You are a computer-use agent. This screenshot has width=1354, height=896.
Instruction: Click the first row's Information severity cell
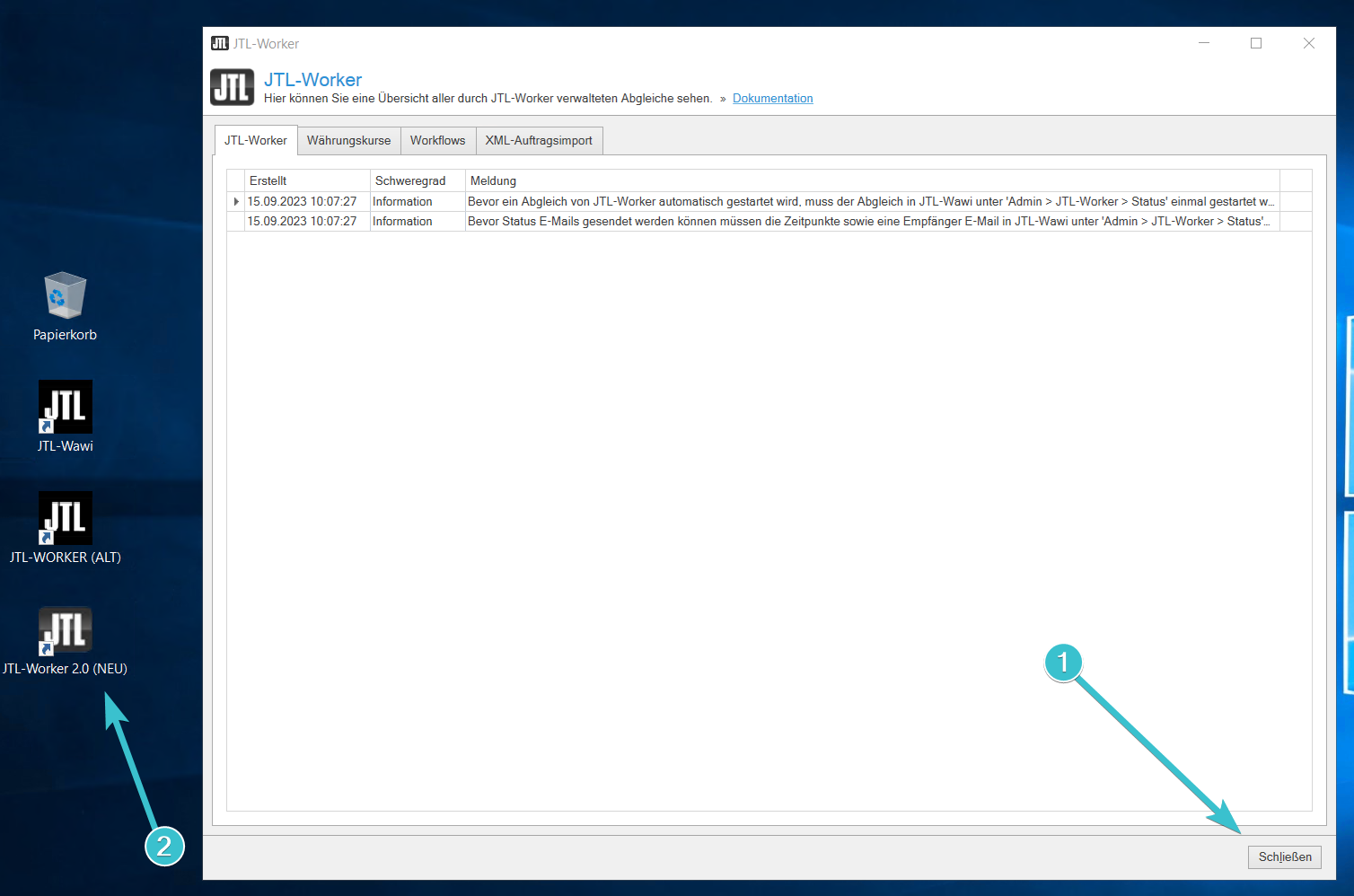[x=418, y=202]
